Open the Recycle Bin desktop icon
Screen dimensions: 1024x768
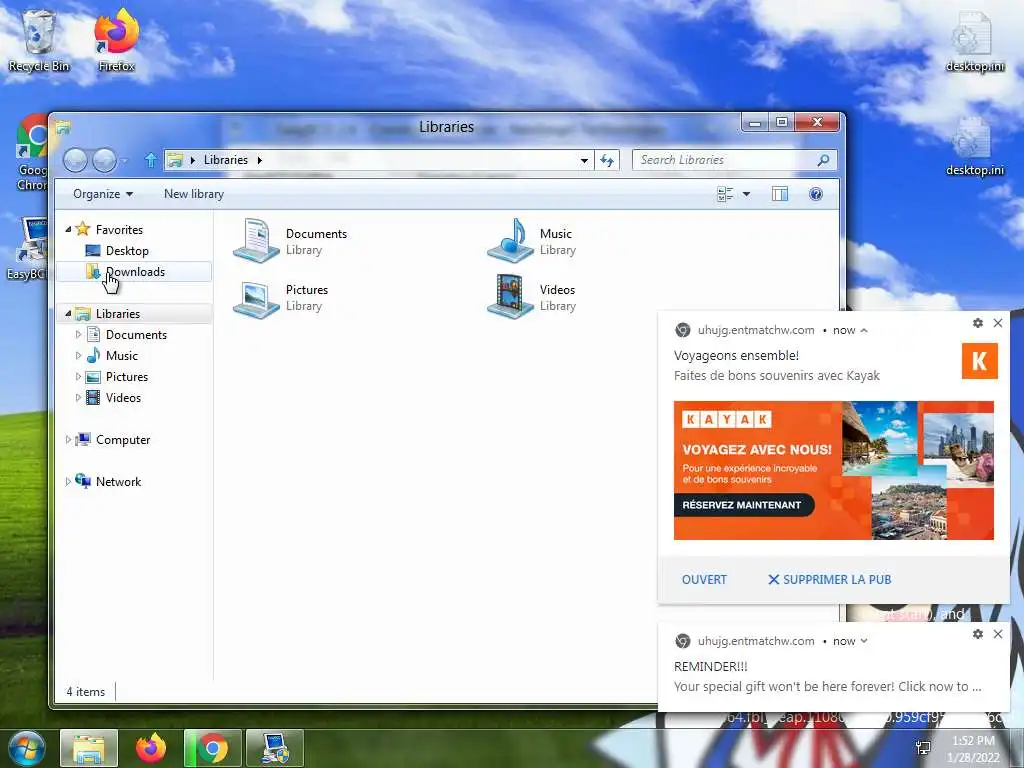[39, 40]
